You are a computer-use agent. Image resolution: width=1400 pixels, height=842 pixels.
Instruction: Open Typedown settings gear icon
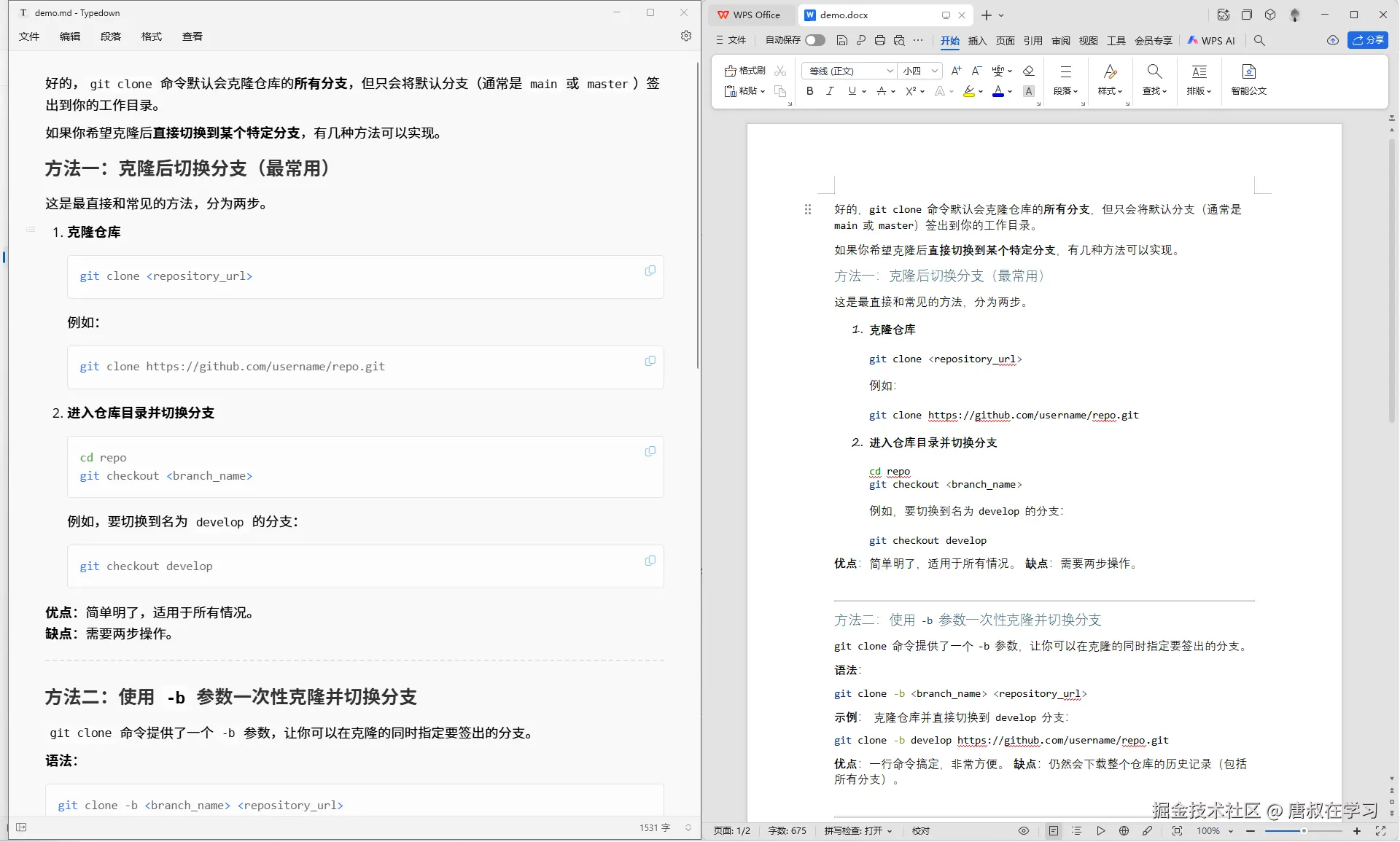point(685,36)
